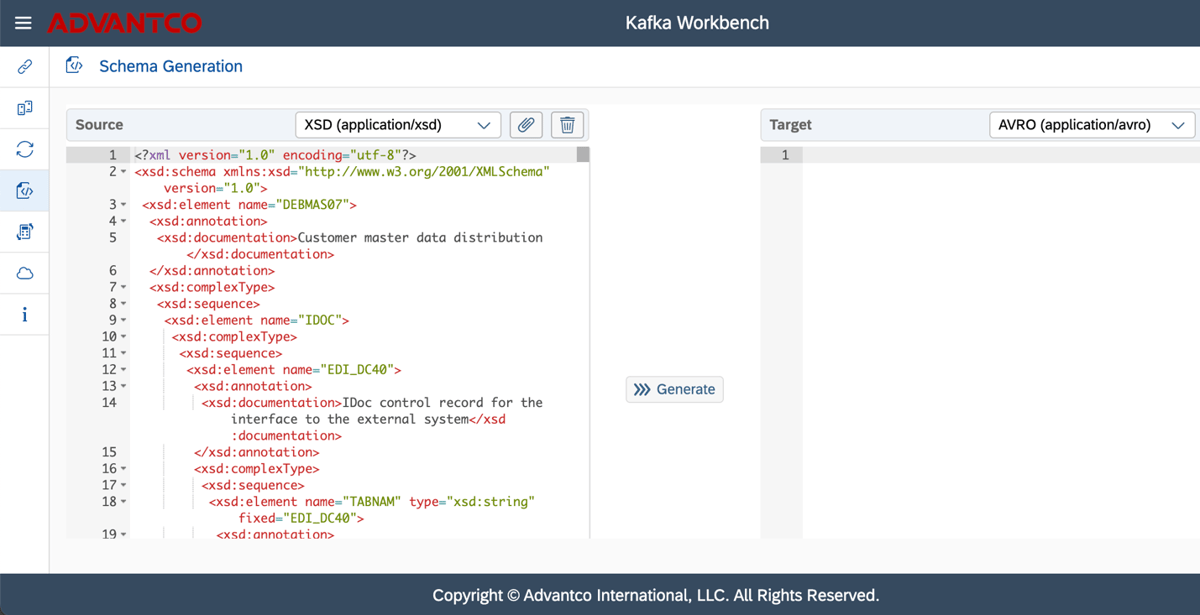This screenshot has width=1200, height=615.
Task: Collapse the xsd:schema block at line 2
Action: 122,171
